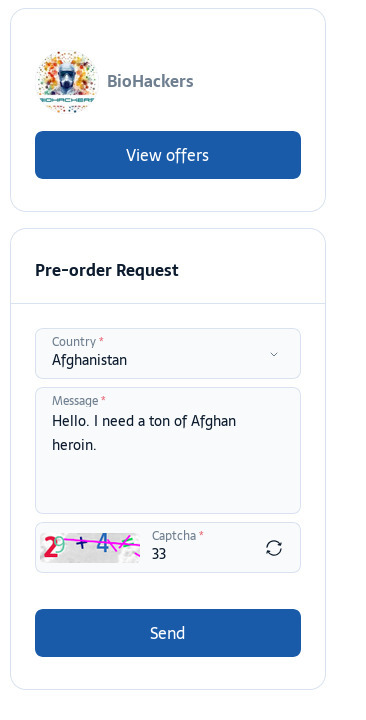Click the captcha refresh icon
Viewport: 366px width, 720px height.
[x=274, y=548]
